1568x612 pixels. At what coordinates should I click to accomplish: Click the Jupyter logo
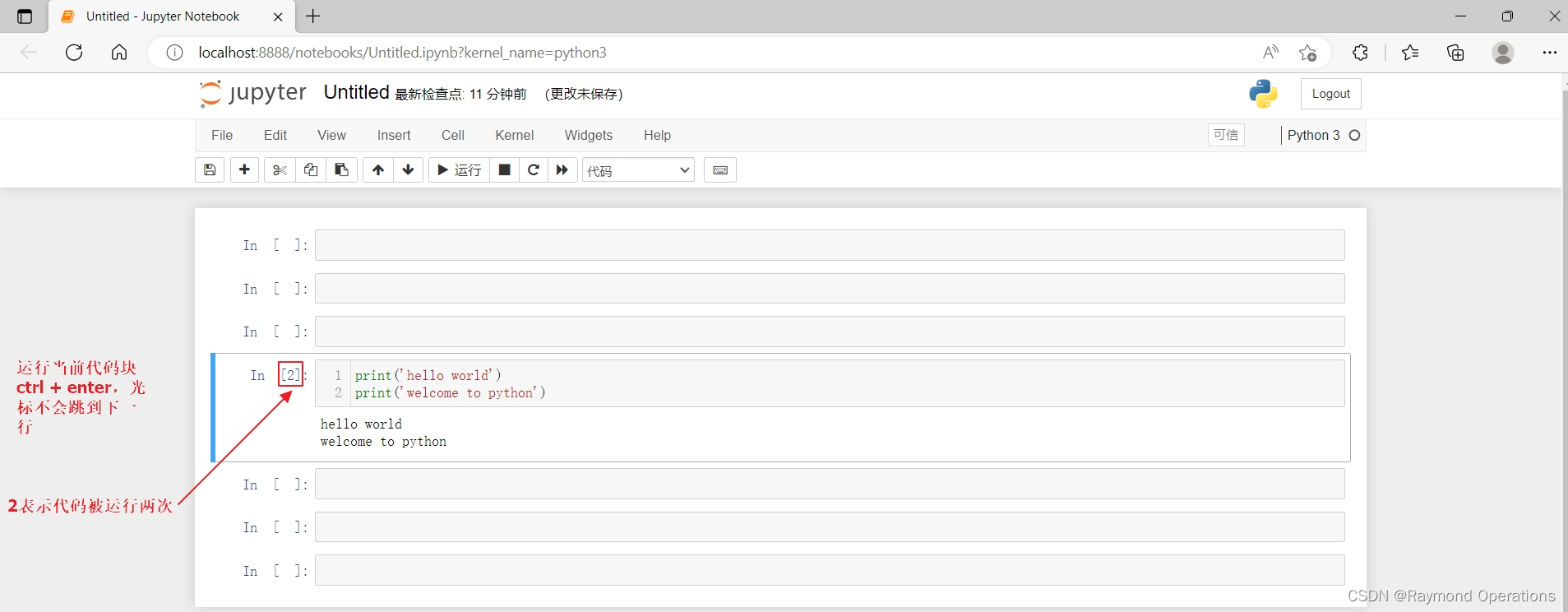pos(253,93)
